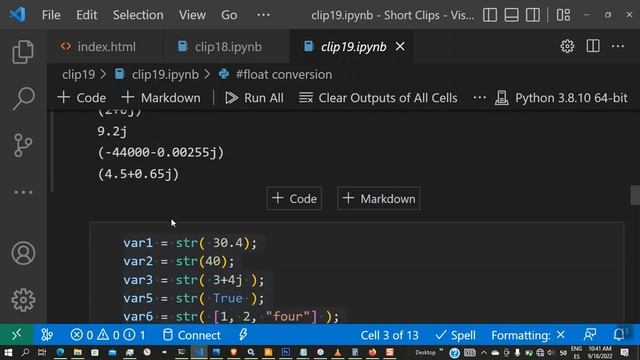This screenshot has width=640, height=360.
Task: Toggle the primary side bar layout icon
Action: 490,15
